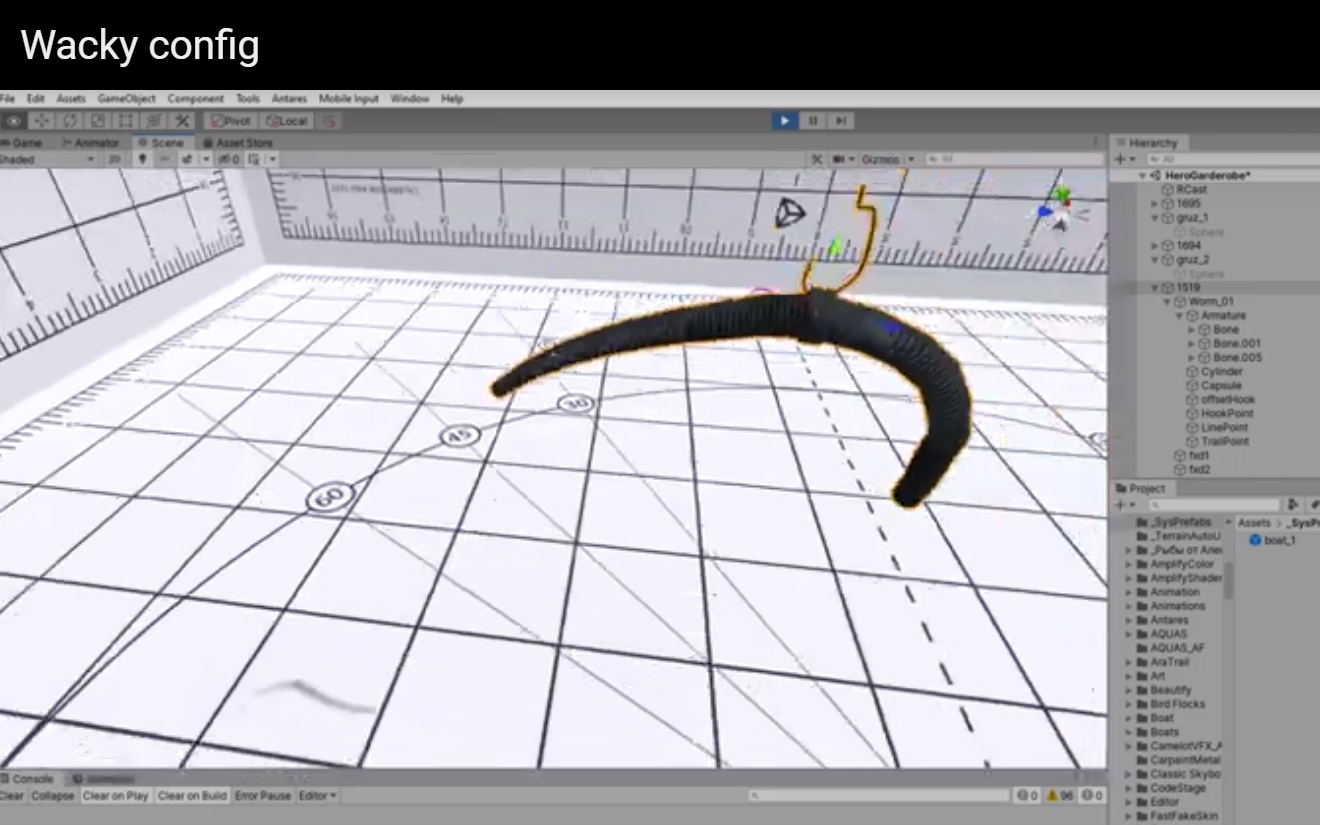Toggle Local/Global handle rotation
The height and width of the screenshot is (825, 1320).
(288, 121)
